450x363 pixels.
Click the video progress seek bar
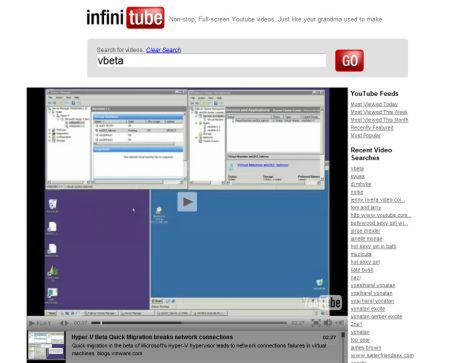click(189, 323)
